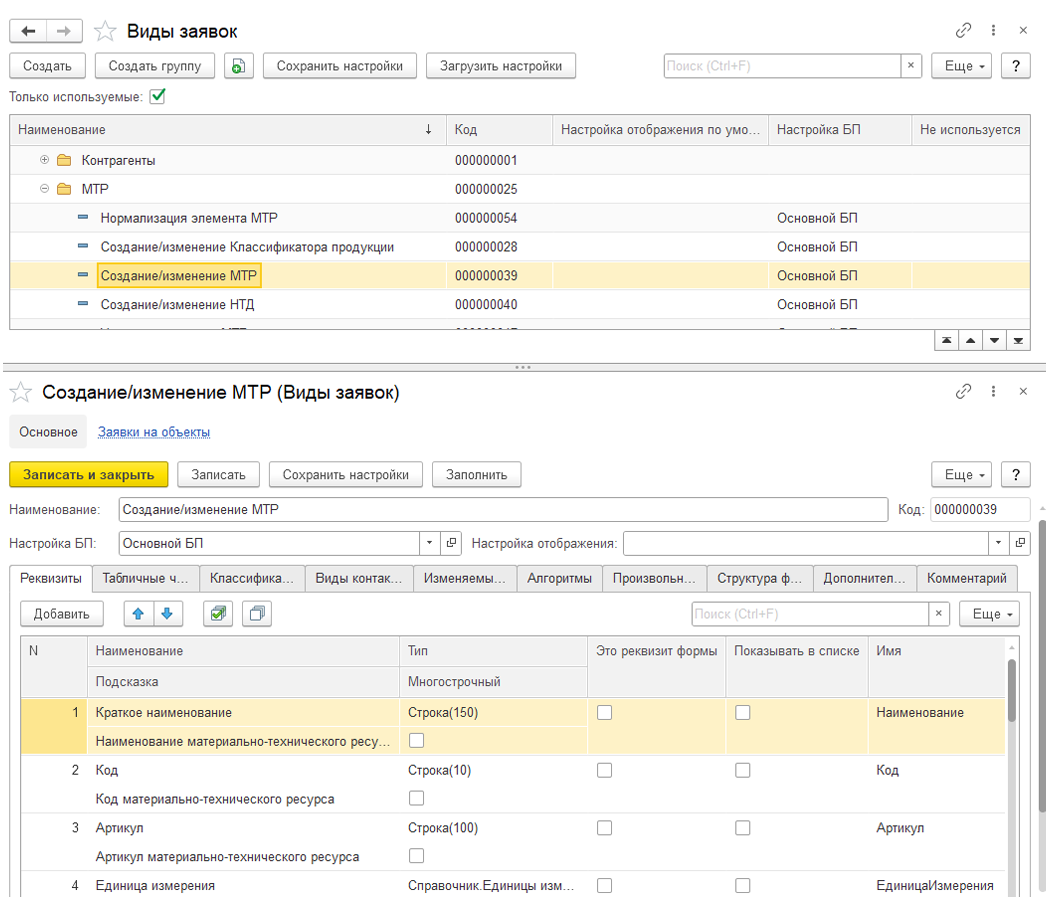Image resolution: width=1049 pixels, height=897 pixels.
Task: Jump to the last list item arrow
Action: pos(1018,341)
